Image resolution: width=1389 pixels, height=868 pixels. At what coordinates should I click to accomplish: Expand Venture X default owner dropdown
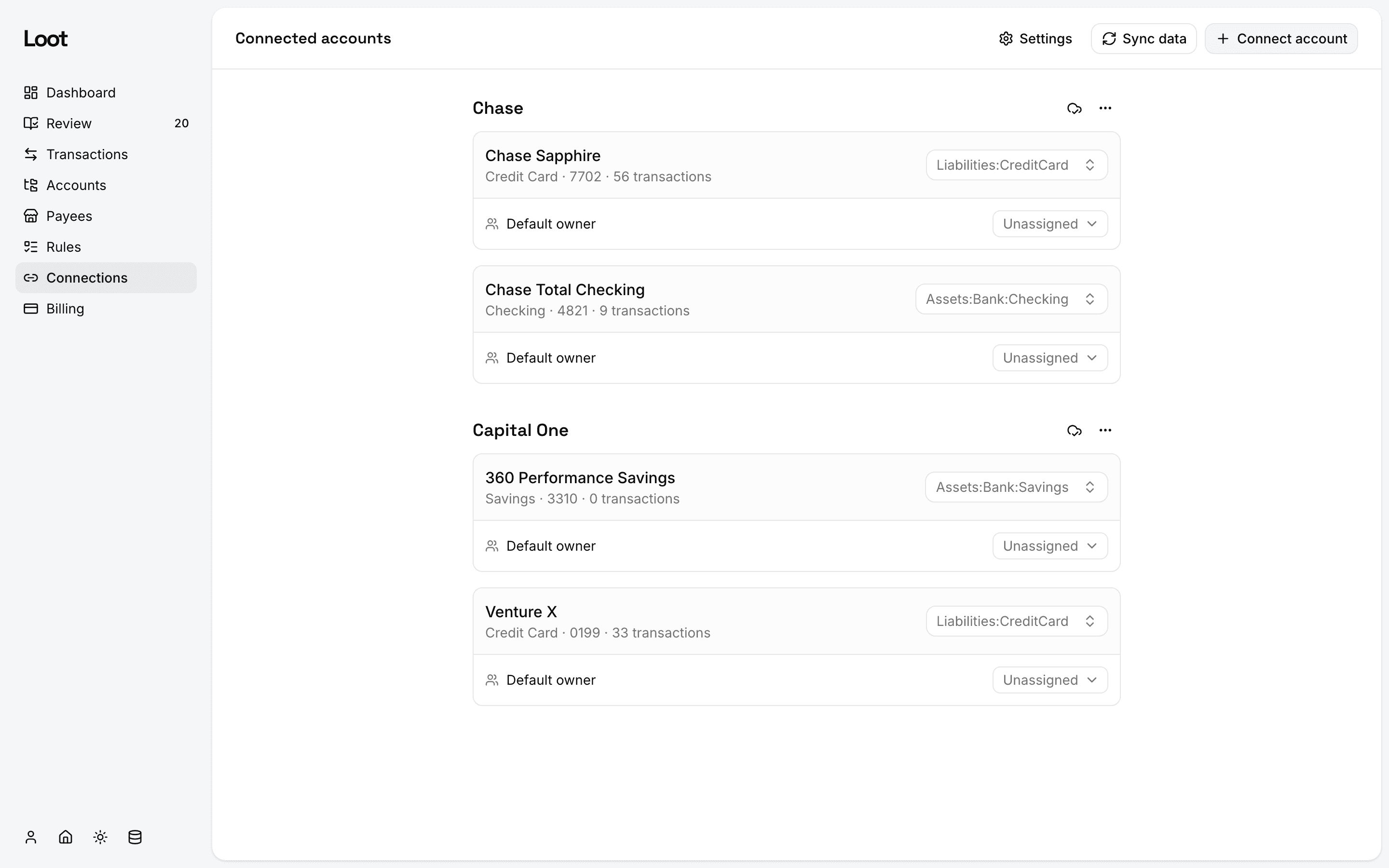1050,680
